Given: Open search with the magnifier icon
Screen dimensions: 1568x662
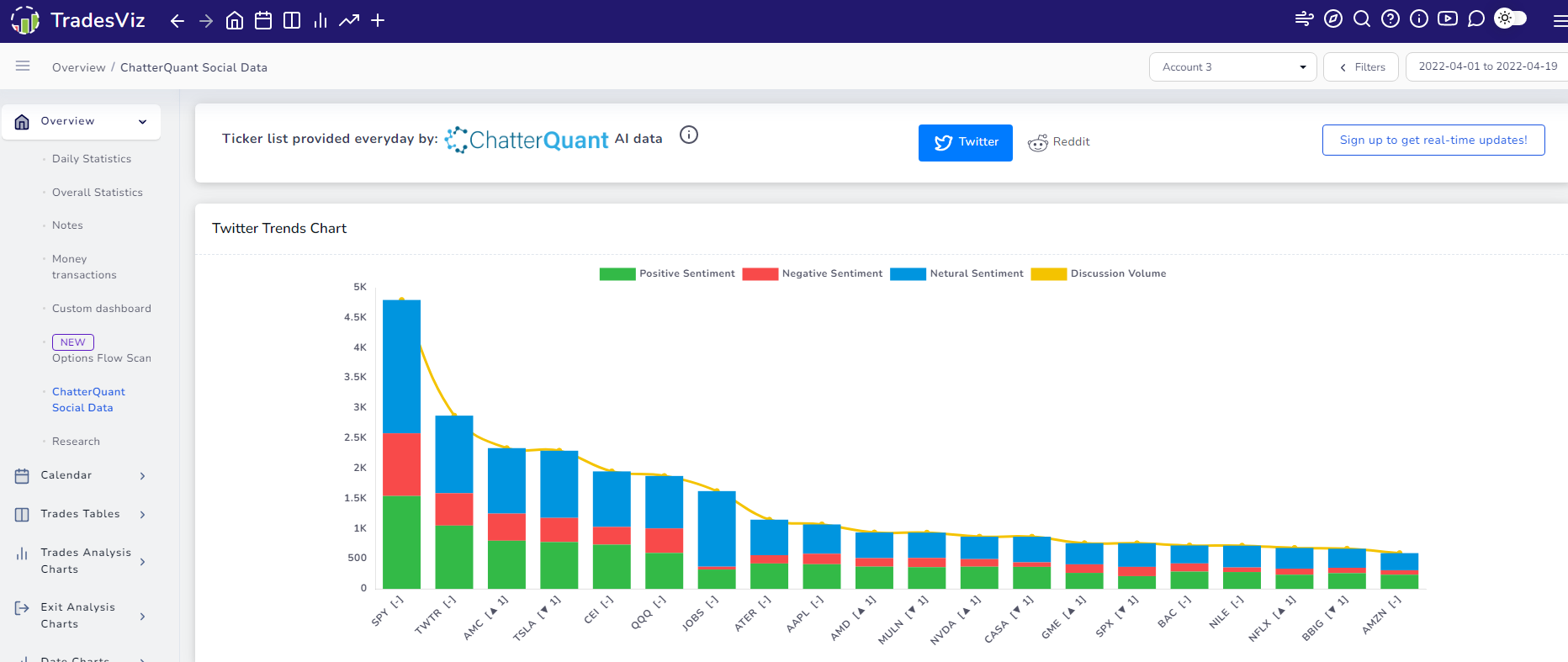Looking at the screenshot, I should [x=1362, y=19].
